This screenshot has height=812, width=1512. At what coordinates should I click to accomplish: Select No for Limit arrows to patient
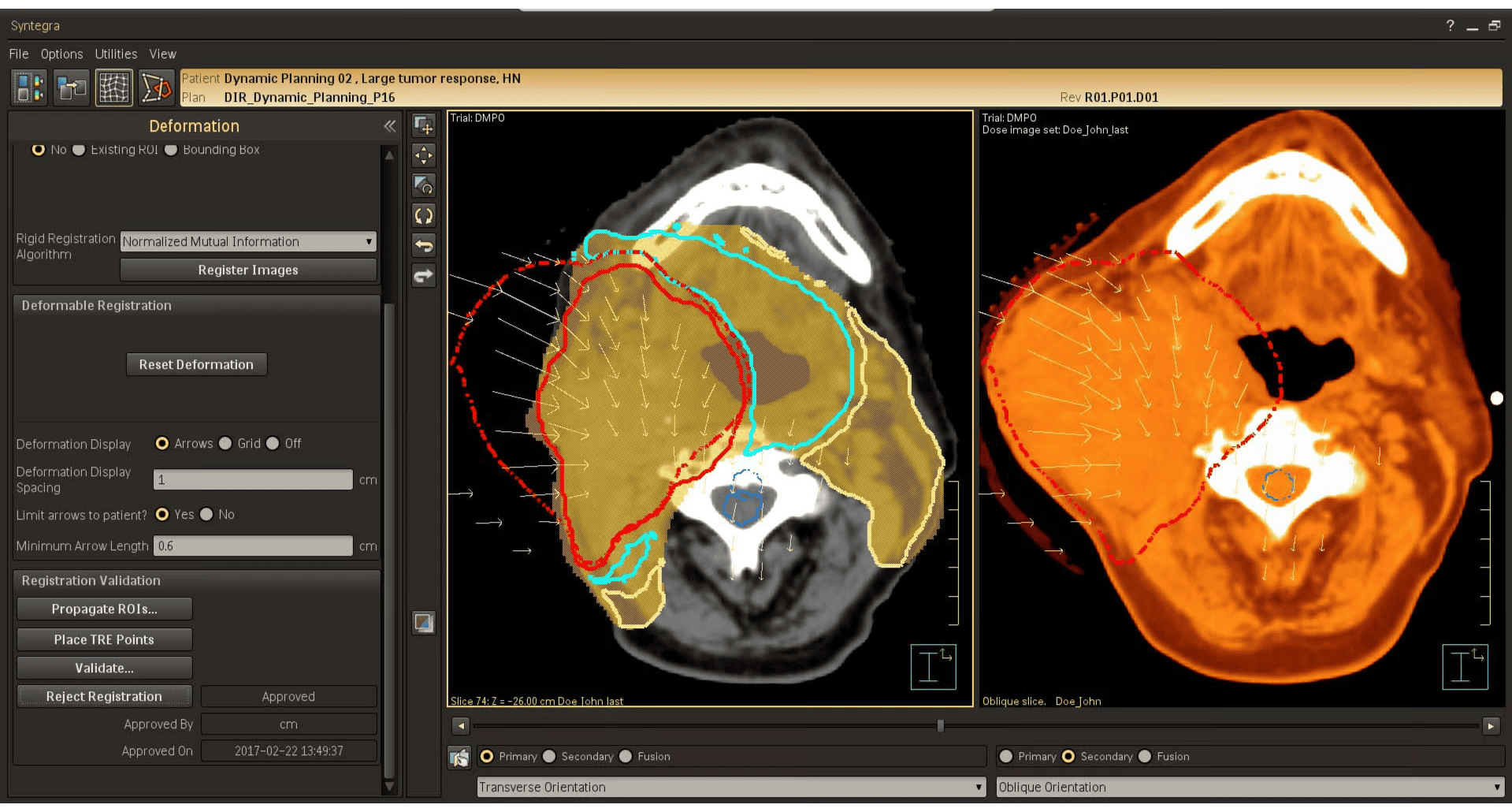(207, 515)
